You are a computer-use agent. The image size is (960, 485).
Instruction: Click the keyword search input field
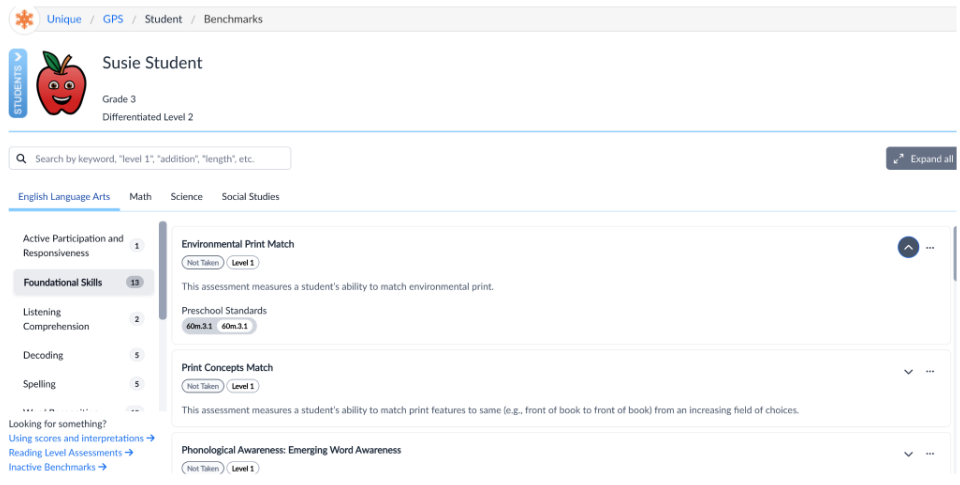point(160,159)
